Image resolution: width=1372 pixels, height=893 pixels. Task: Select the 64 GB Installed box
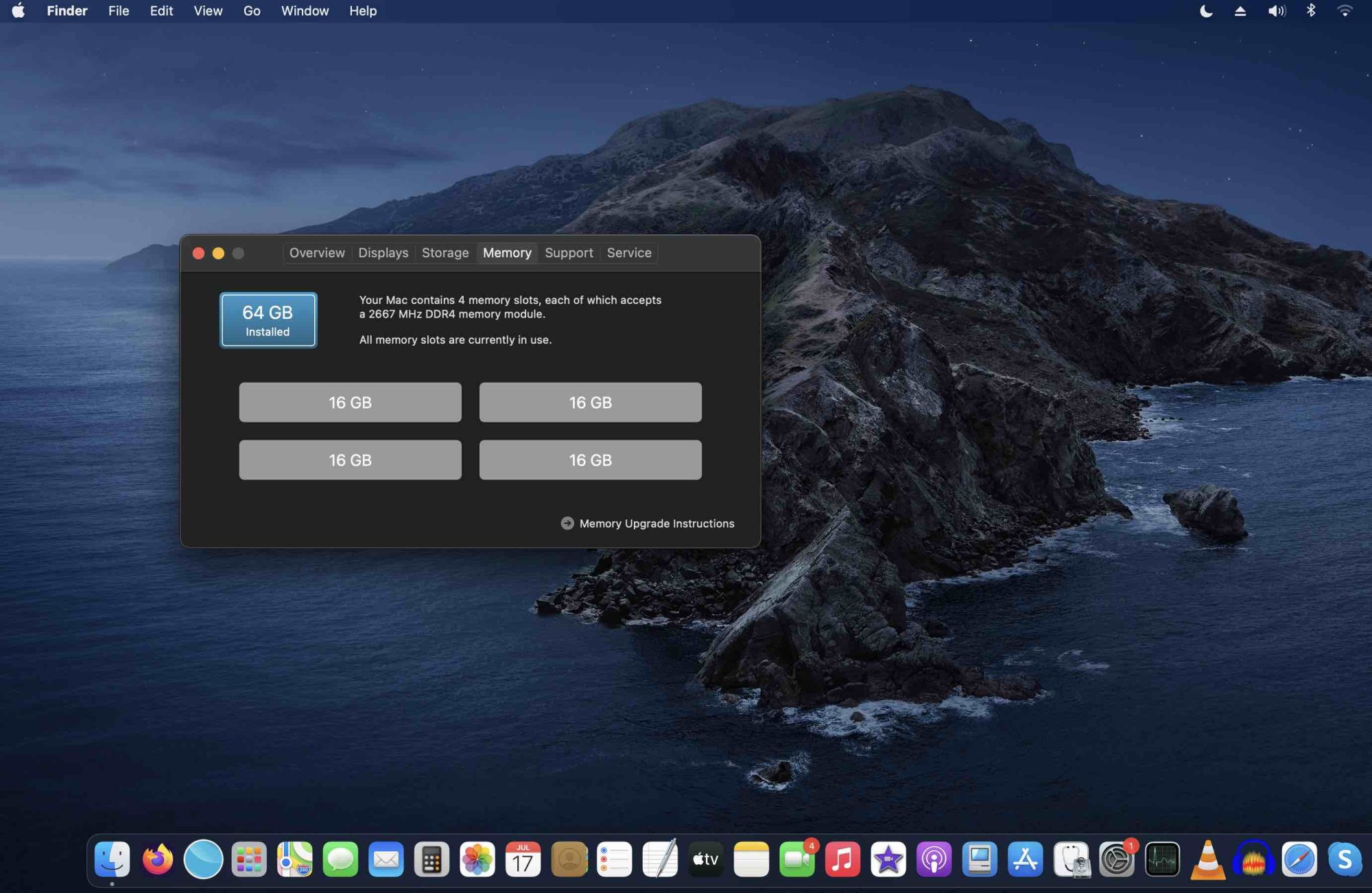point(268,320)
